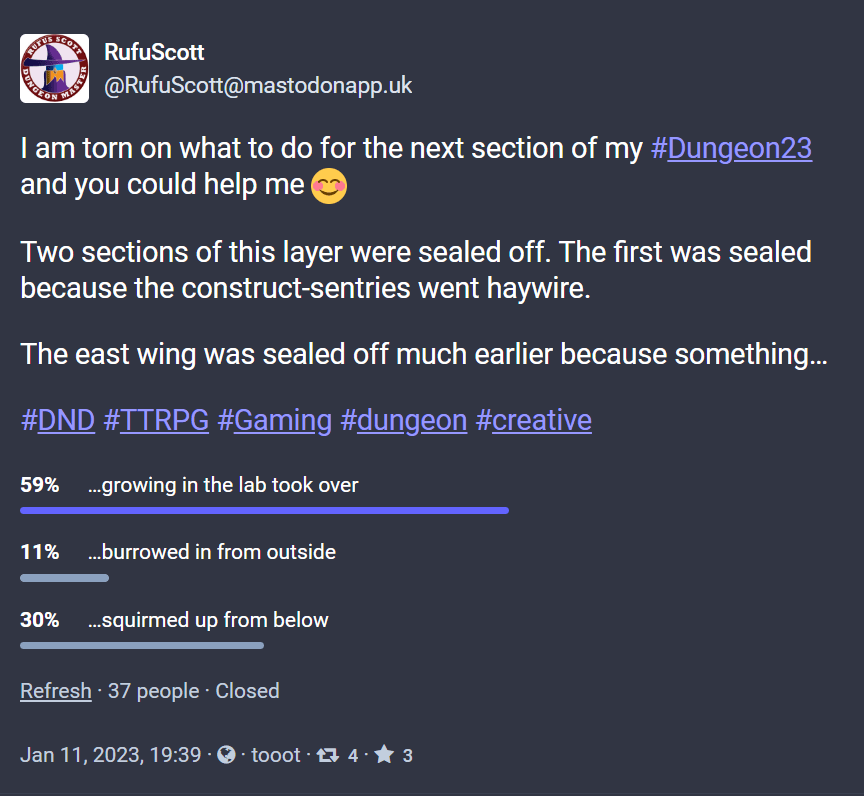Screen dimensions: 864x796
Task: Click the public visibility globe icon
Action: (x=226, y=756)
